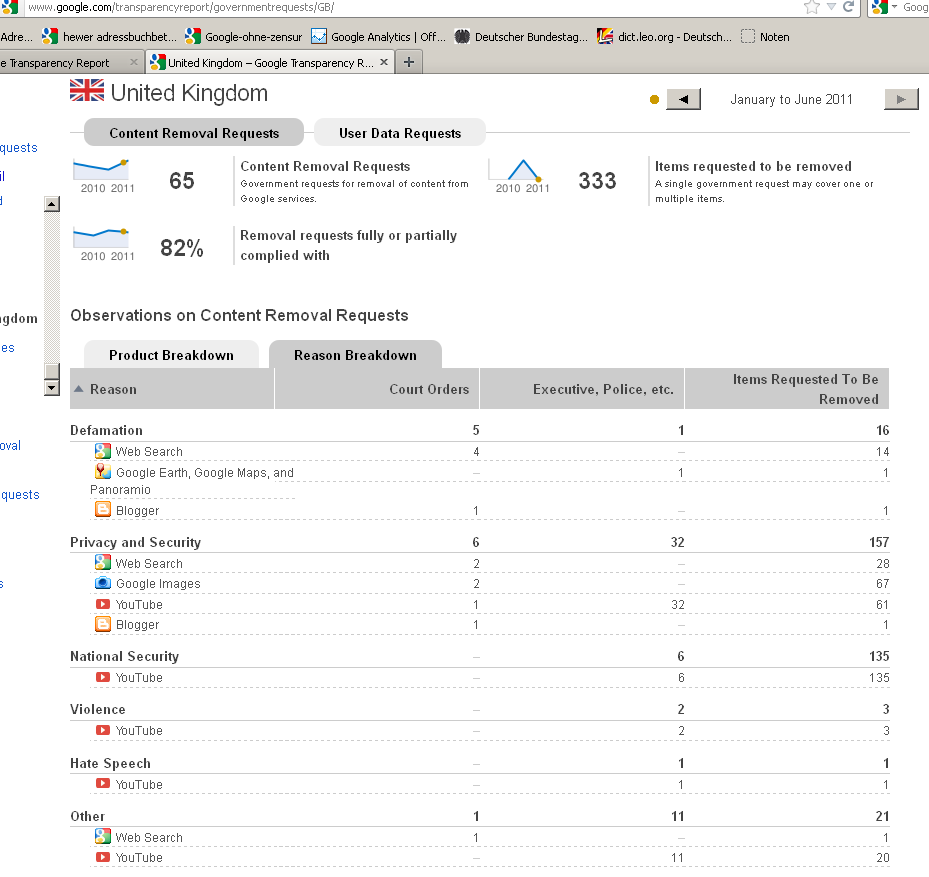Click the sidebar scrollbar thumb
The width and height of the screenshot is (929, 877).
[x=52, y=371]
